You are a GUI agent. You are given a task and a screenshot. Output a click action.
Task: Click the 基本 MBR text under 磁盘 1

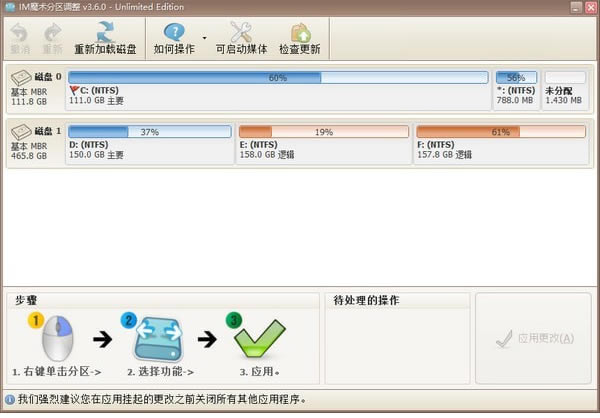tap(29, 146)
